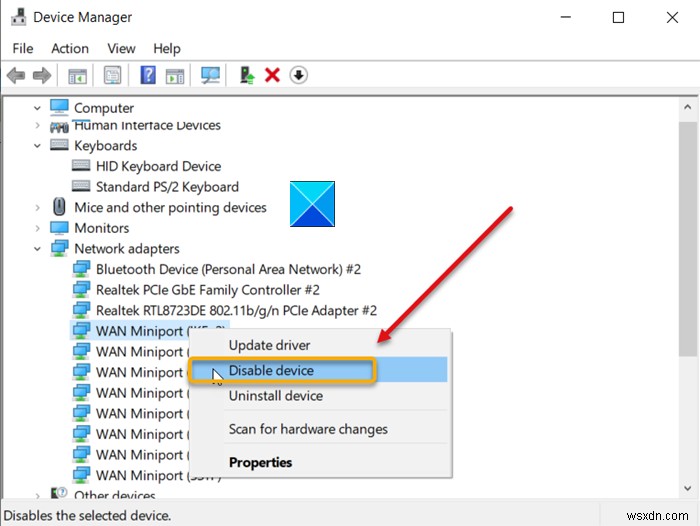Viewport: 700px width, 526px height.
Task: Click the disable device down-arrow icon
Action: 299,75
